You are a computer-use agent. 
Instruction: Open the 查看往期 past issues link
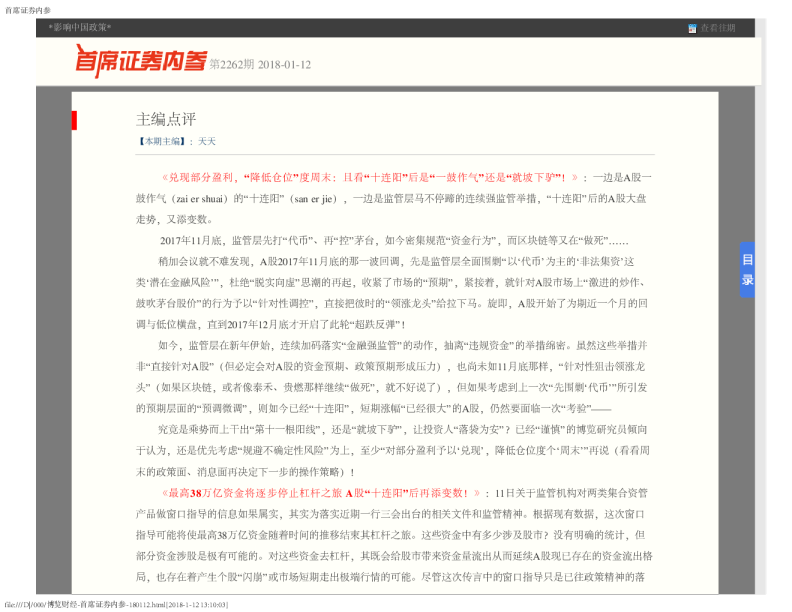[717, 28]
